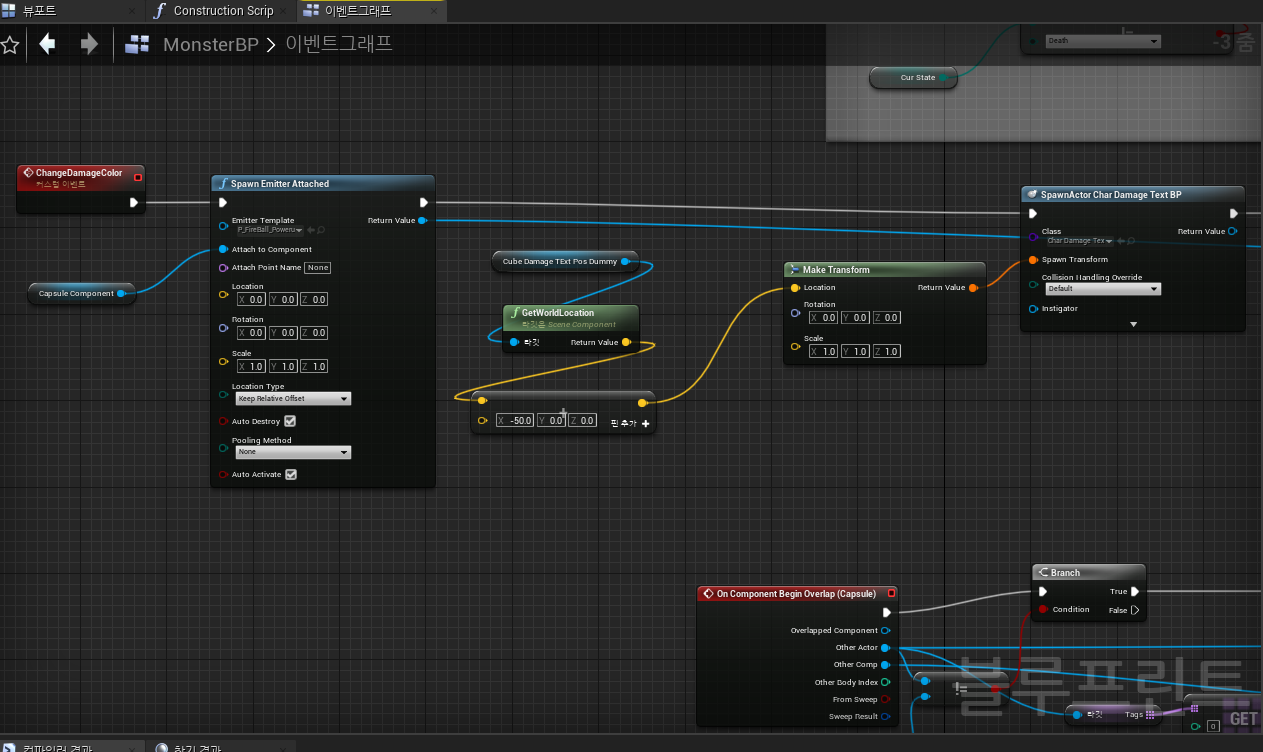This screenshot has height=752, width=1263.
Task: Add a pin with 핀 추가 button
Action: 630,423
